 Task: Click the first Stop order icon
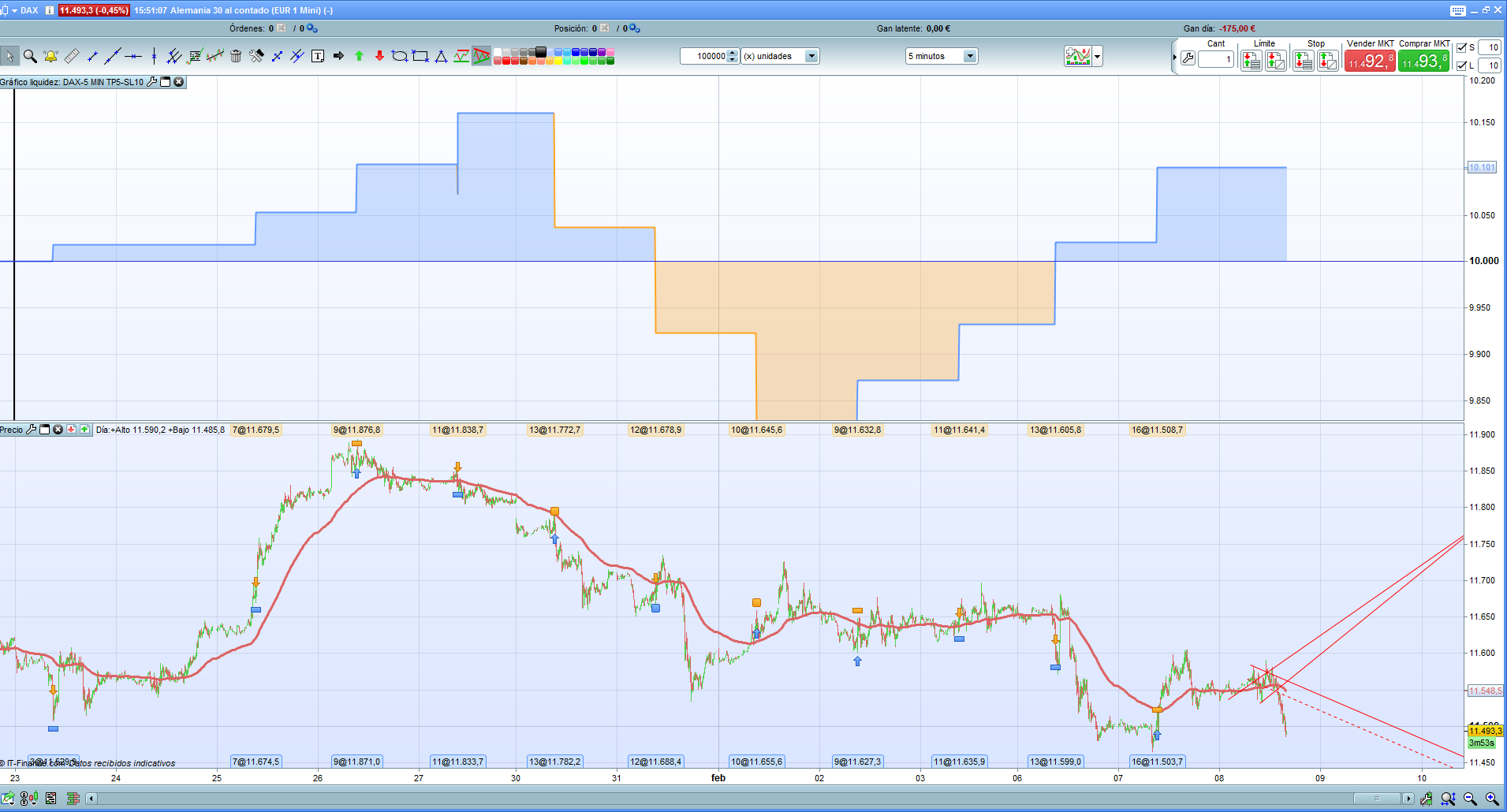[x=1303, y=61]
